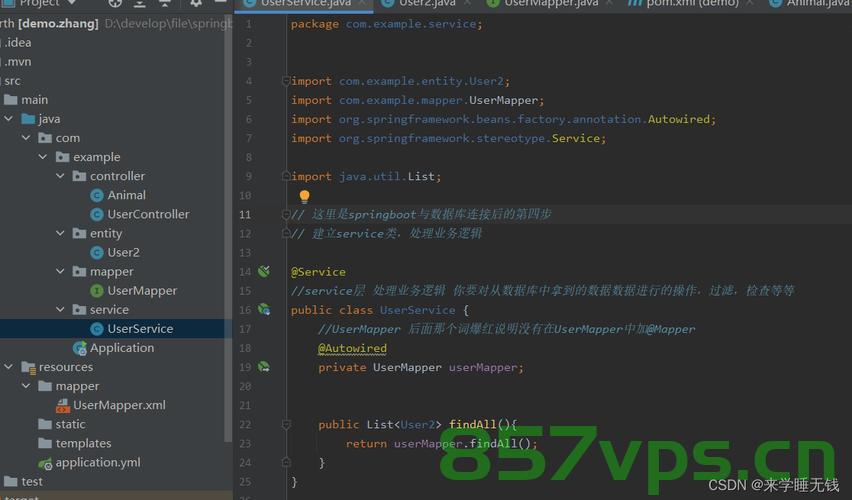This screenshot has height=500, width=852.
Task: Click Autowired import text on line 6
Action: [x=679, y=119]
